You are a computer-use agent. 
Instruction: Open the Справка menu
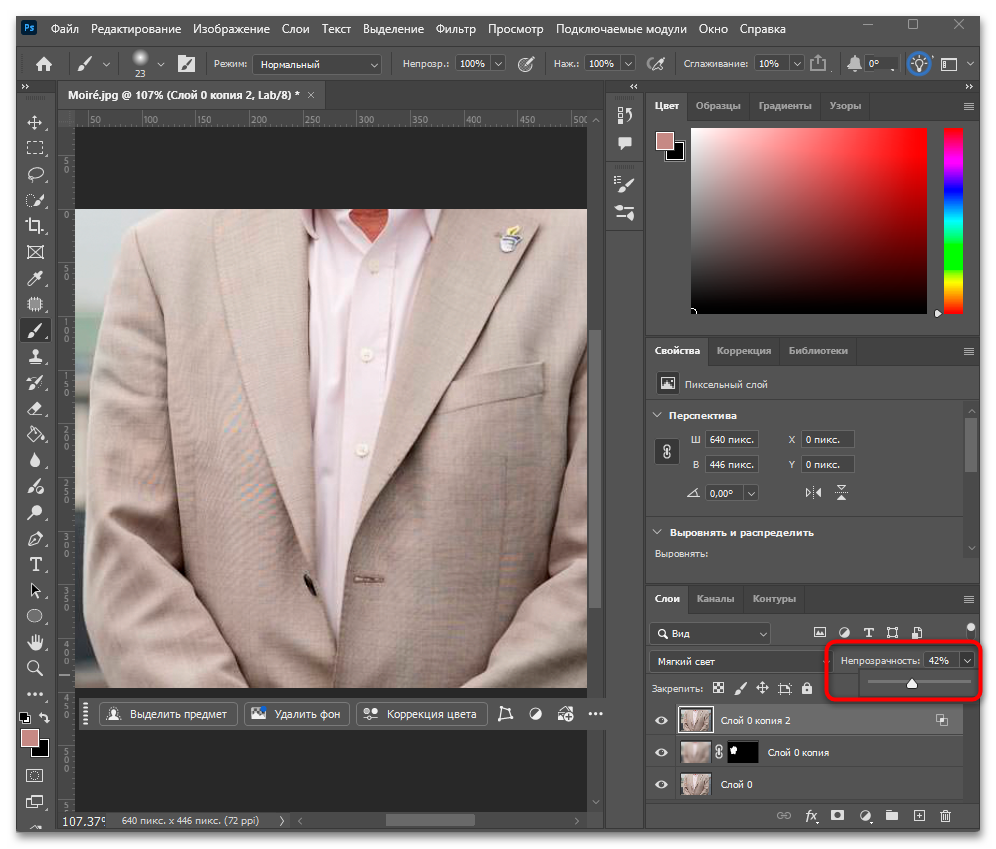pos(762,29)
